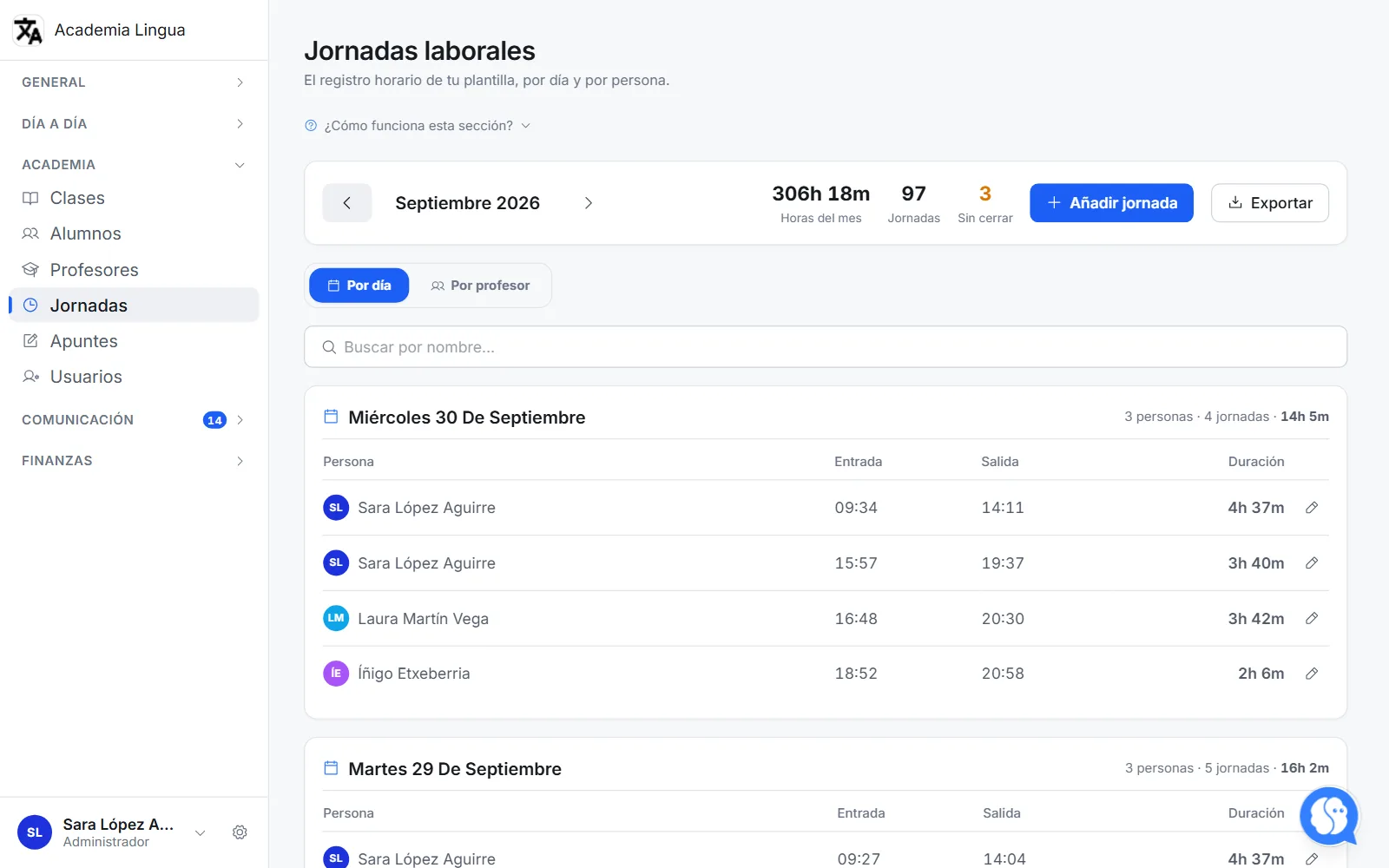Click the Septiembre 2026 month label
Screen dimensions: 1389x868
pos(467,203)
